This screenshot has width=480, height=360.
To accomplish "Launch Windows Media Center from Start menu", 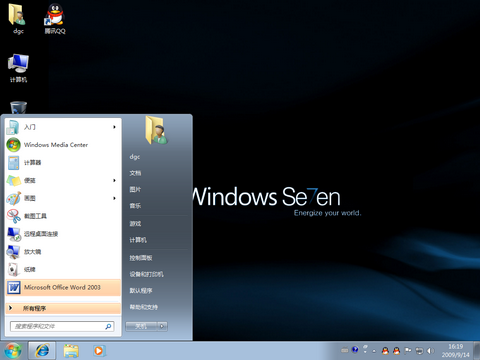I will 63,145.
